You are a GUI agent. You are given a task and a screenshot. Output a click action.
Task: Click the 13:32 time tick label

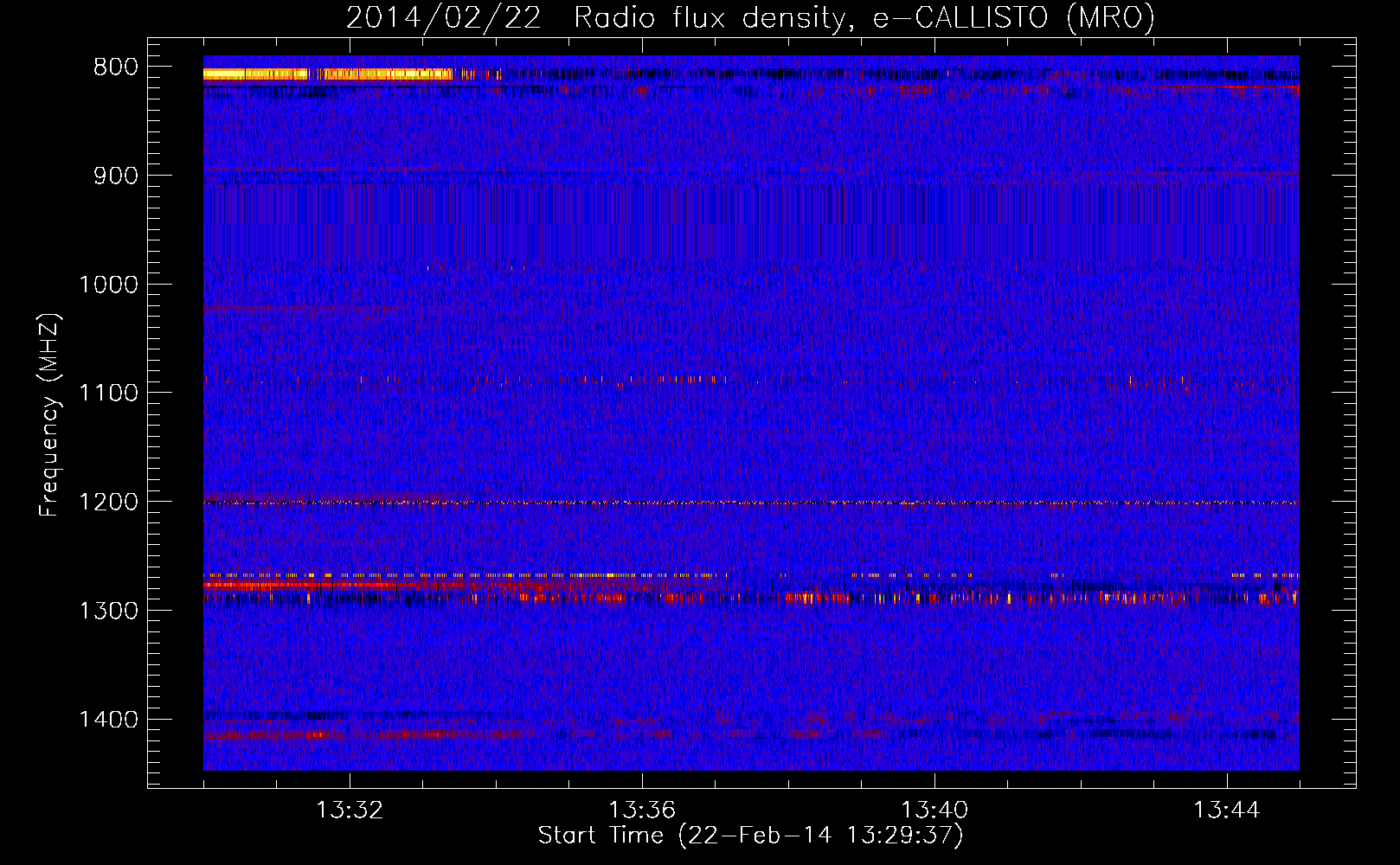click(x=350, y=811)
